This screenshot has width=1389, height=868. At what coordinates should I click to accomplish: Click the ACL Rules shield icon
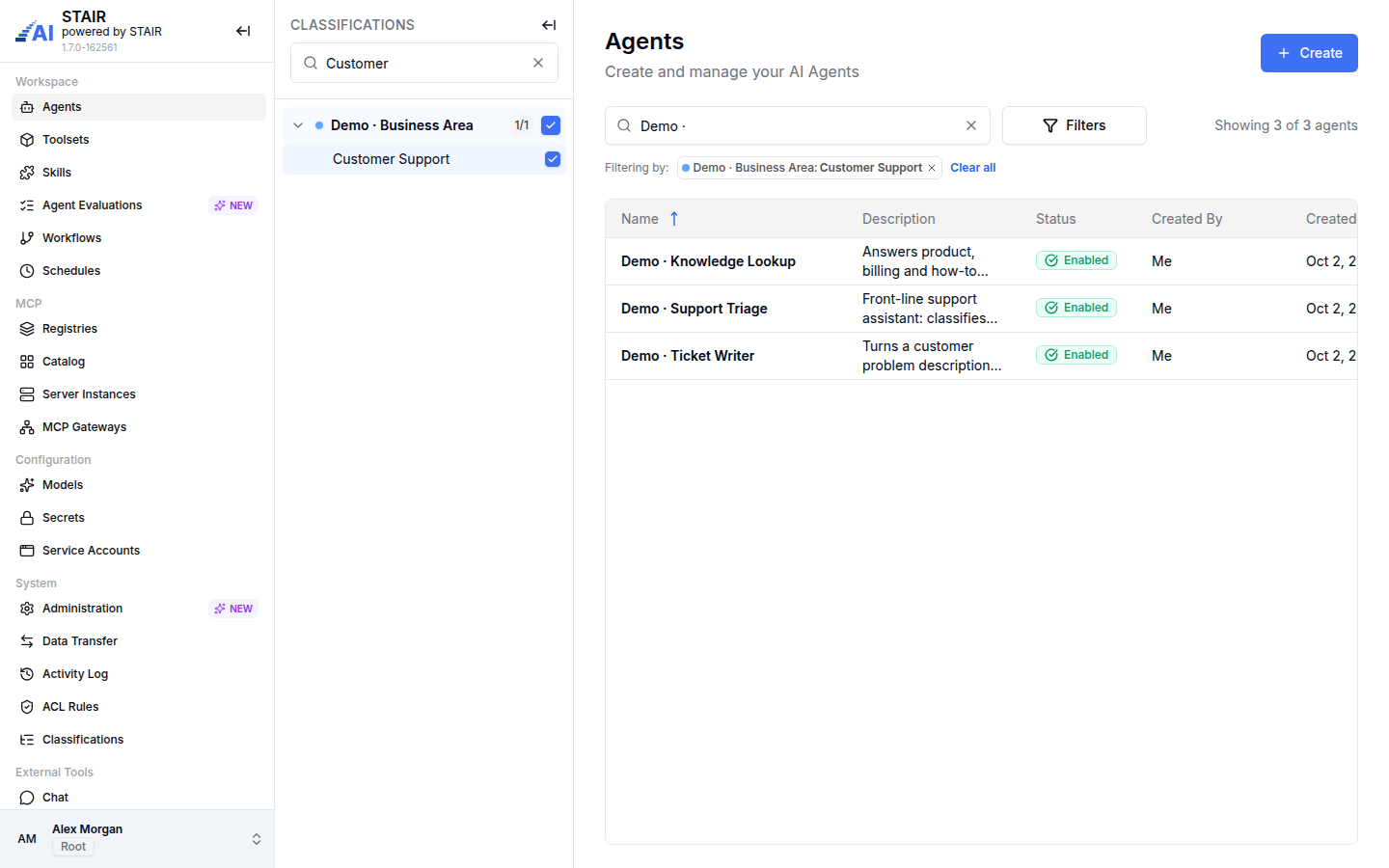click(27, 707)
